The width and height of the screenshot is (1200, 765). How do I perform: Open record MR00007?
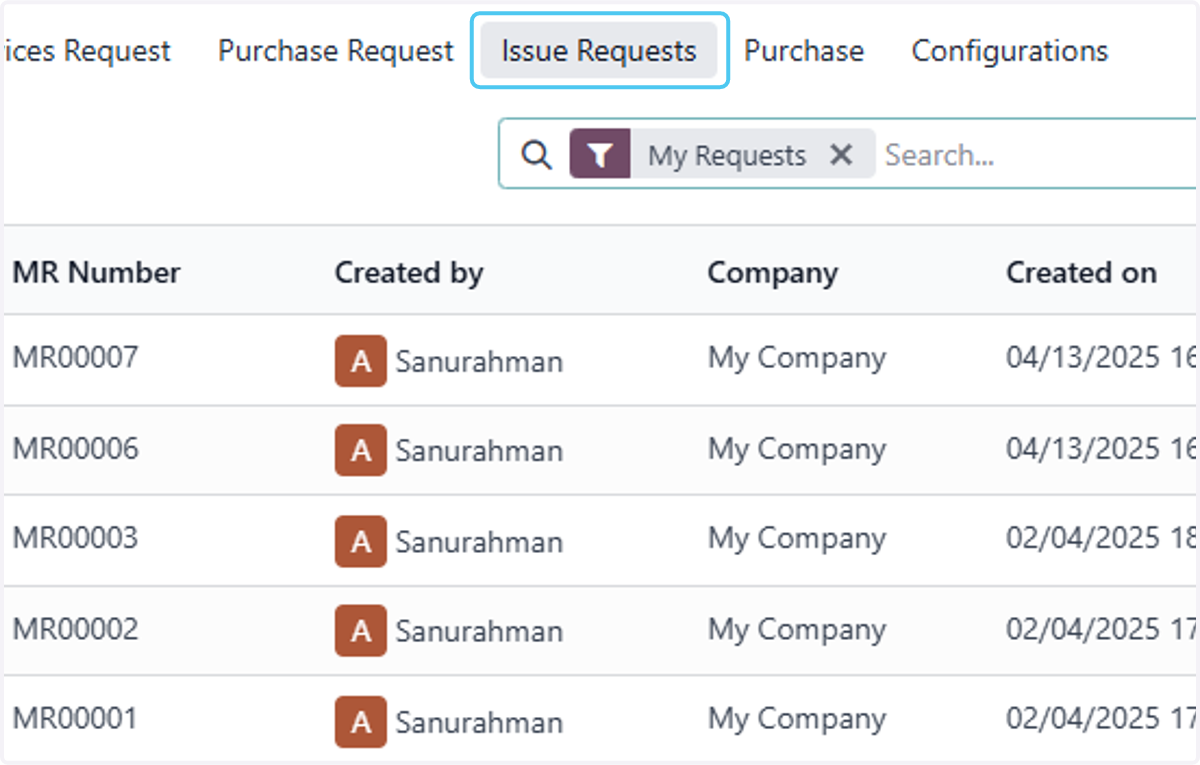(x=75, y=358)
